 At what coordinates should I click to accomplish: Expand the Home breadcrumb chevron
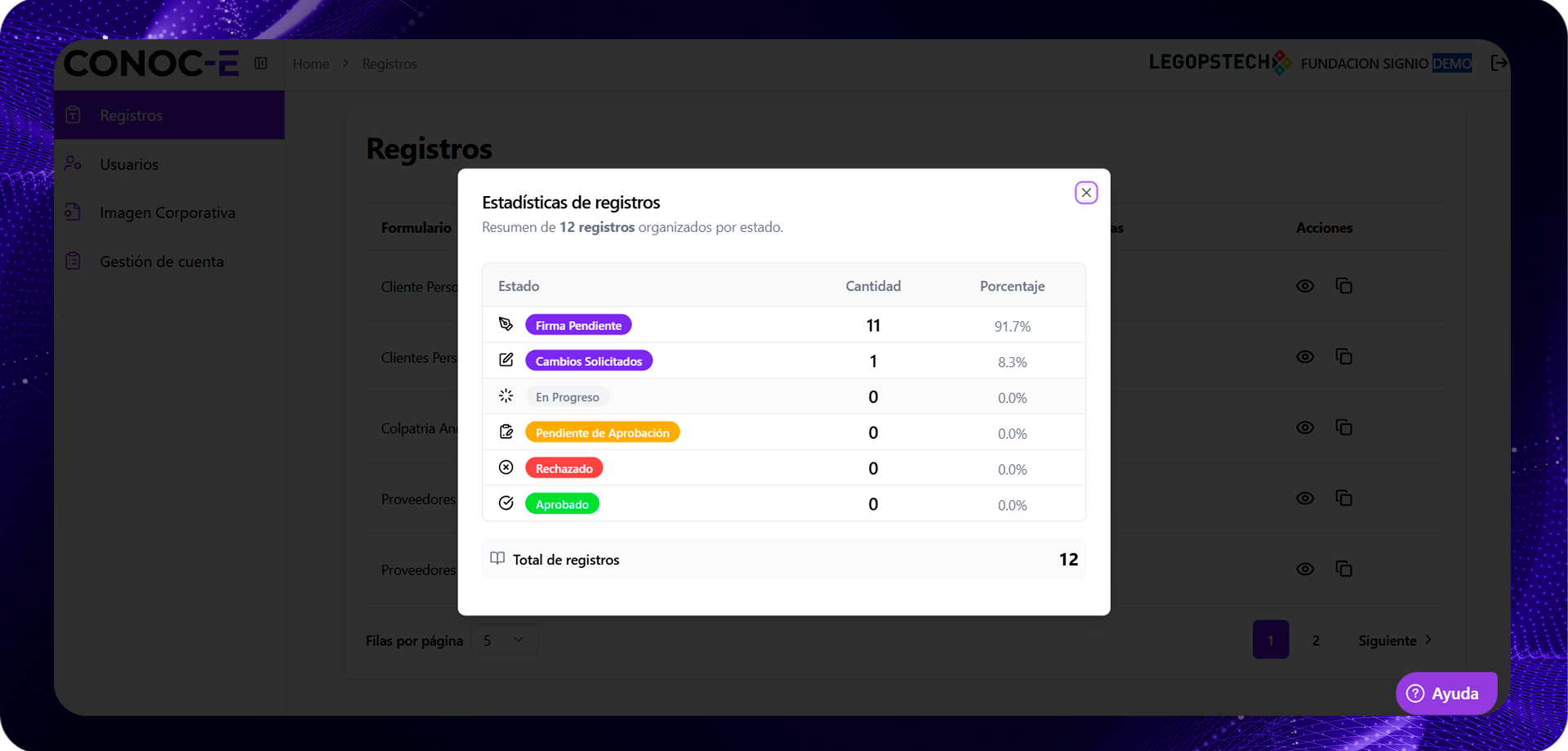pyautogui.click(x=345, y=63)
